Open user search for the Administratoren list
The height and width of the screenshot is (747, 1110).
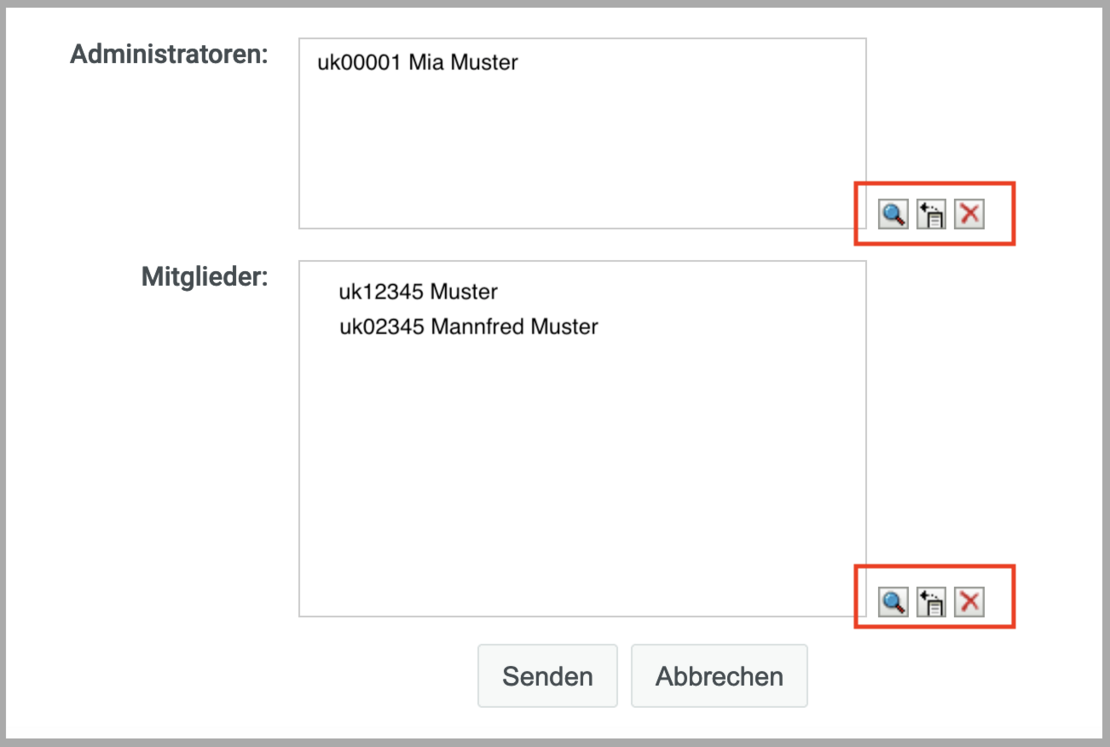click(892, 214)
